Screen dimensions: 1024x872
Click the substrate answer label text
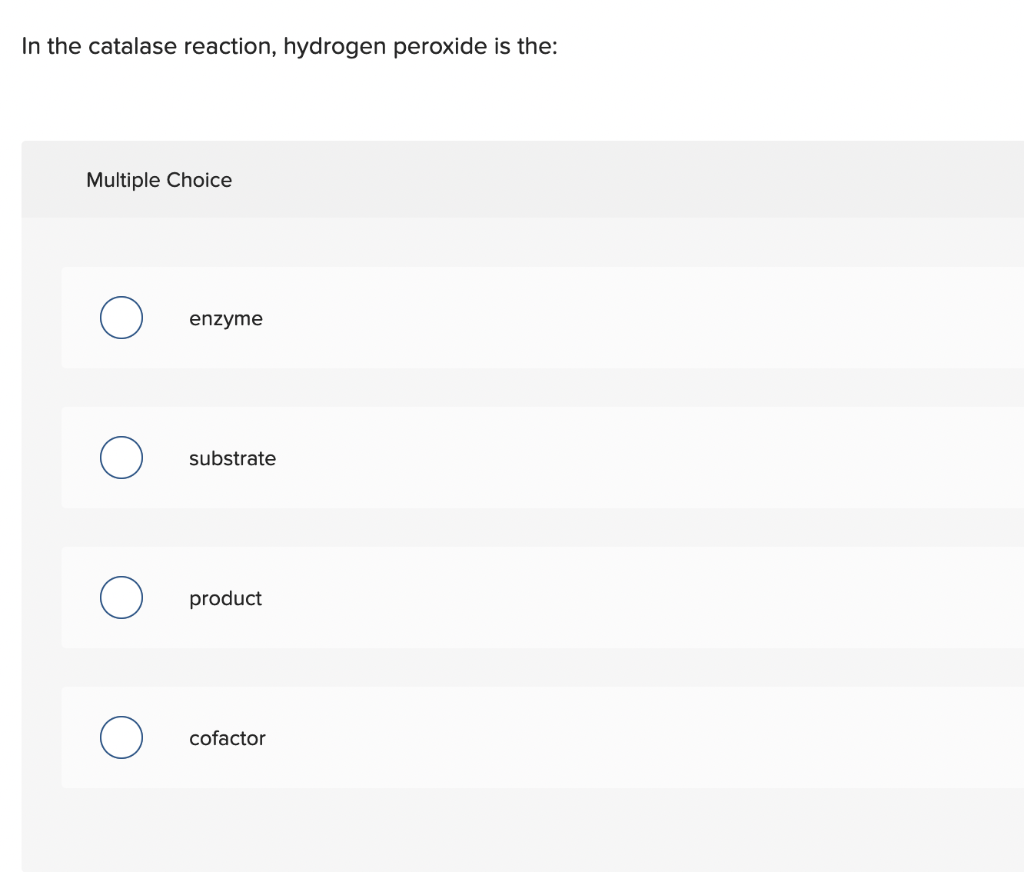click(x=233, y=458)
